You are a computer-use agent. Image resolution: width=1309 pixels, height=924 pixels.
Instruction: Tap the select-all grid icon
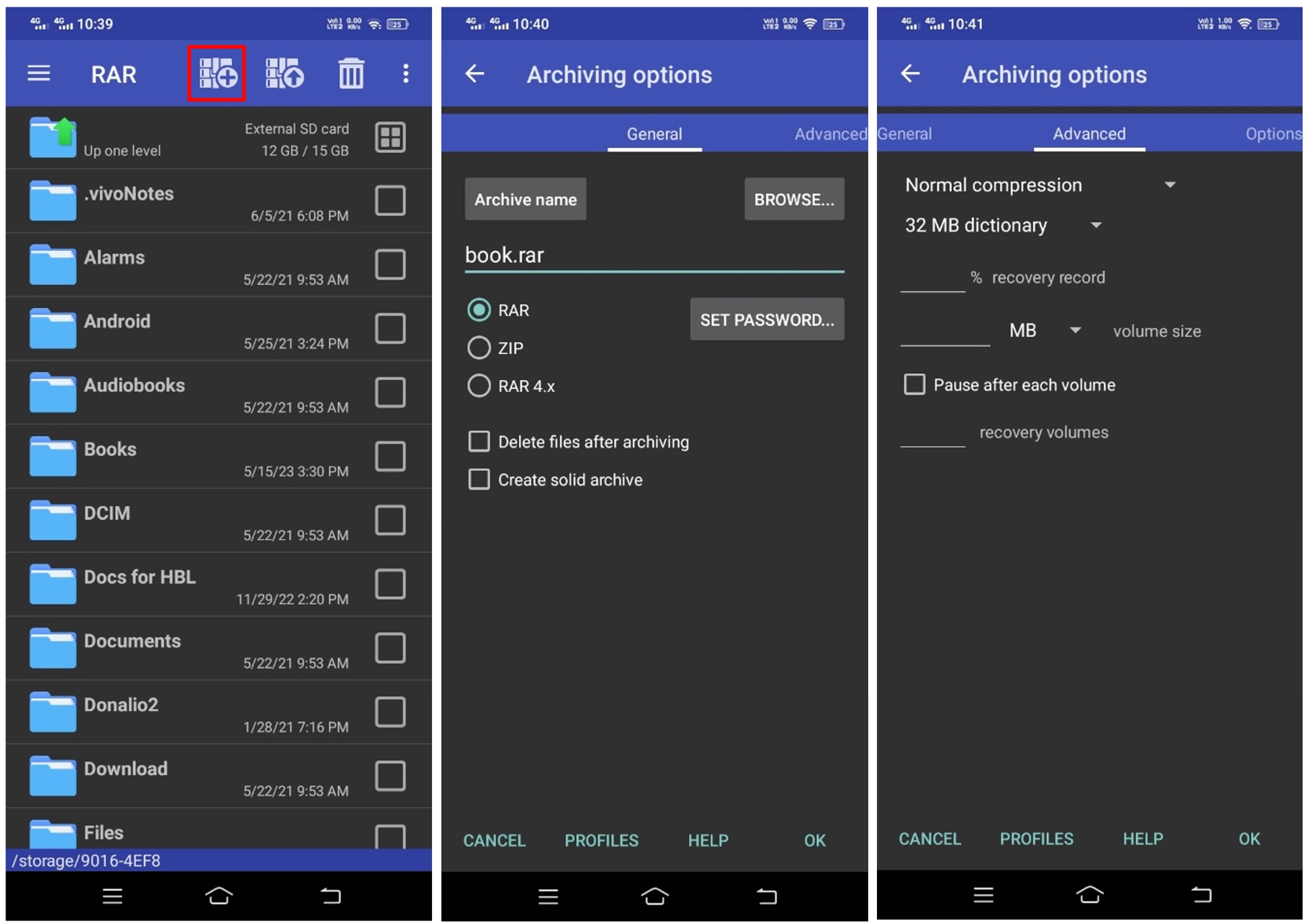click(390, 137)
